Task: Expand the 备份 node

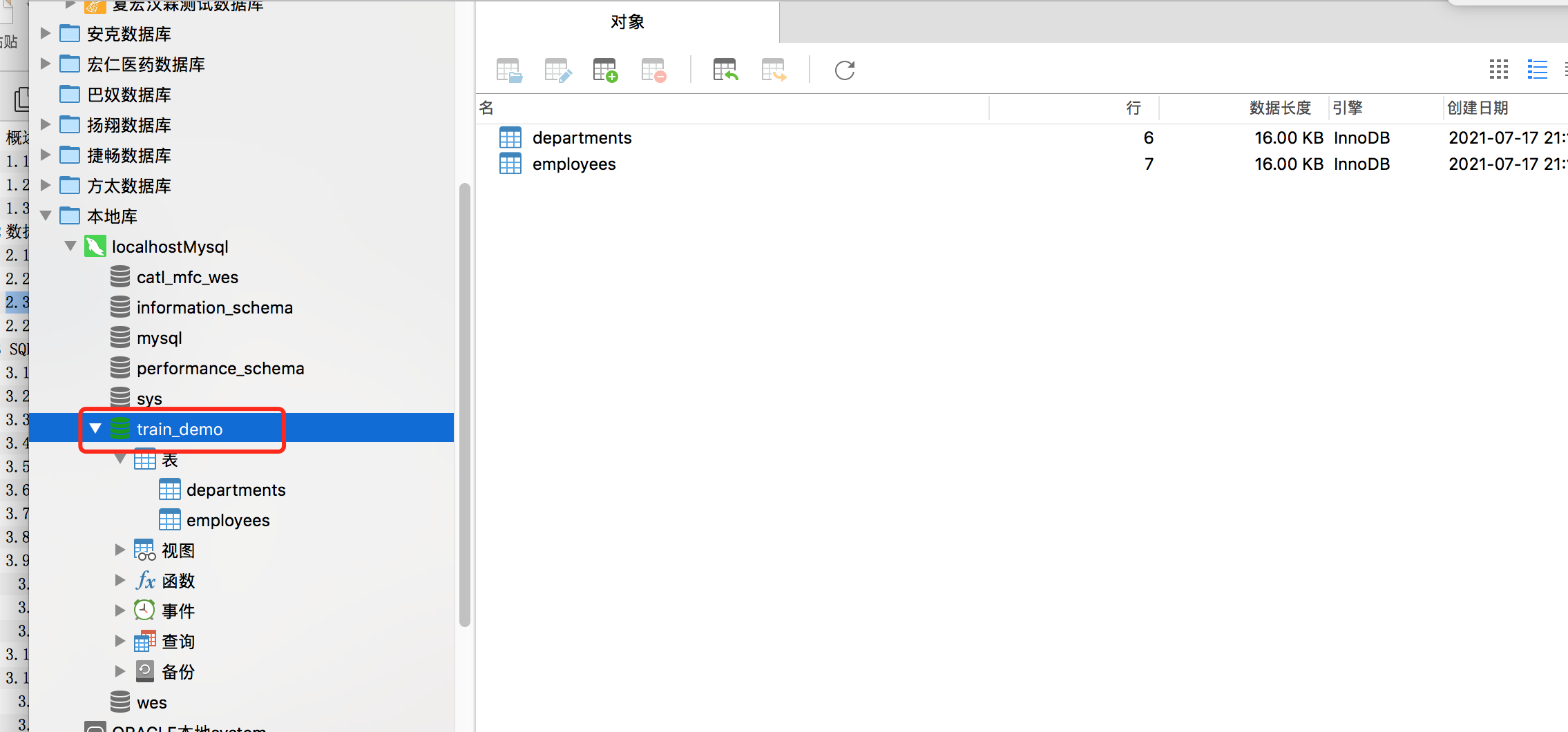Action: click(120, 671)
